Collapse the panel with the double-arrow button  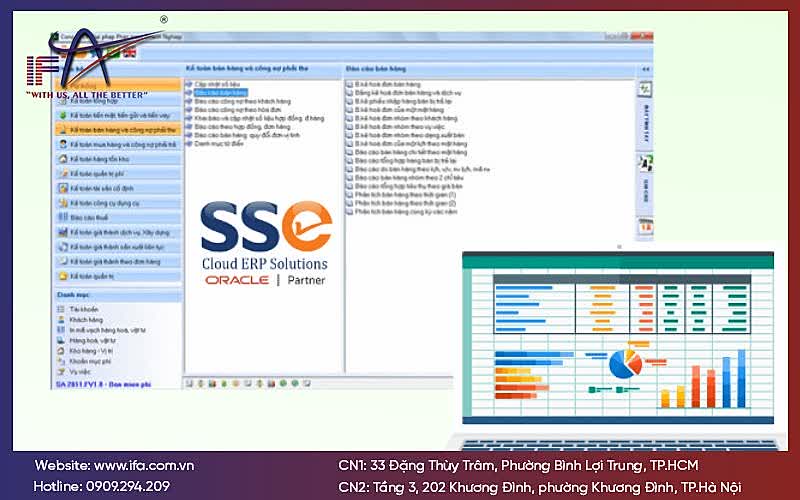646,69
